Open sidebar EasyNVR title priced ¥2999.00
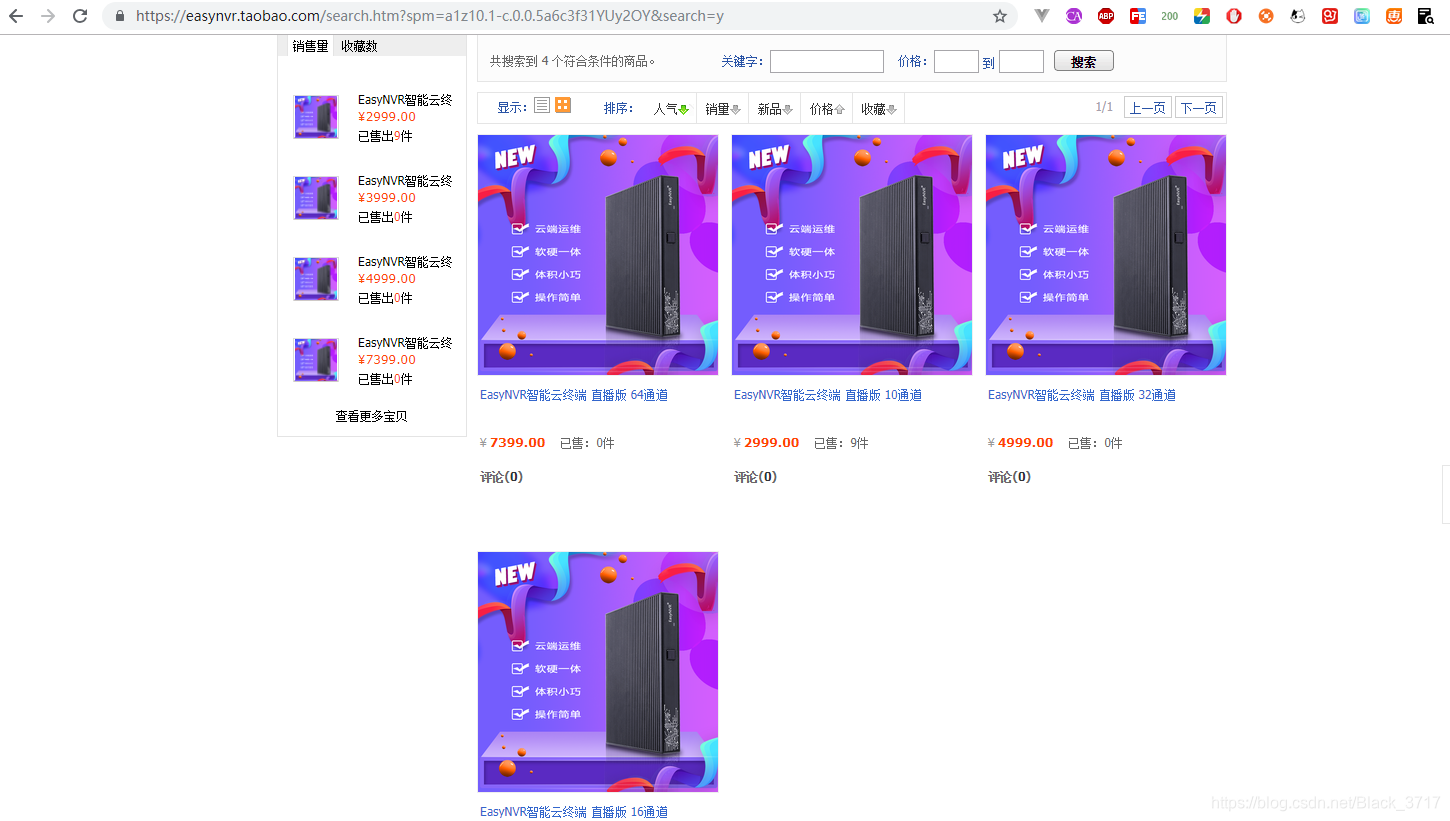Viewport: 1450px width, 821px height. tap(405, 100)
